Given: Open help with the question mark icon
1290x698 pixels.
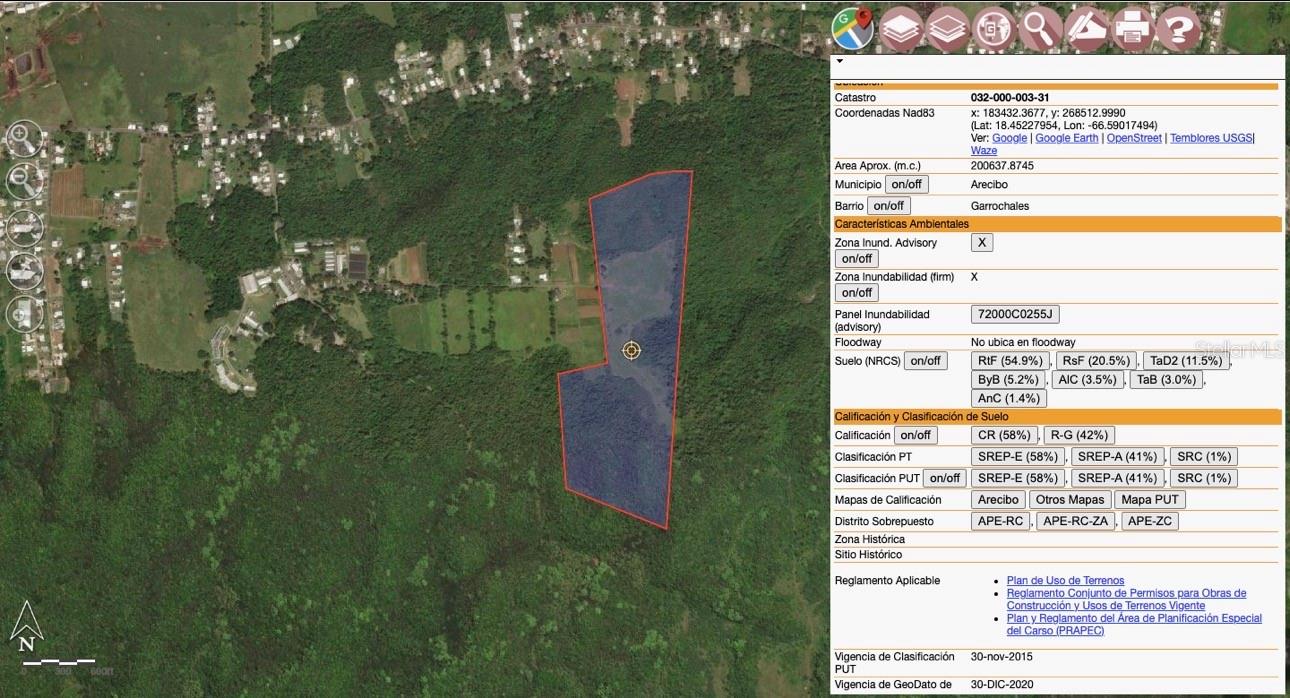Looking at the screenshot, I should click(1179, 28).
